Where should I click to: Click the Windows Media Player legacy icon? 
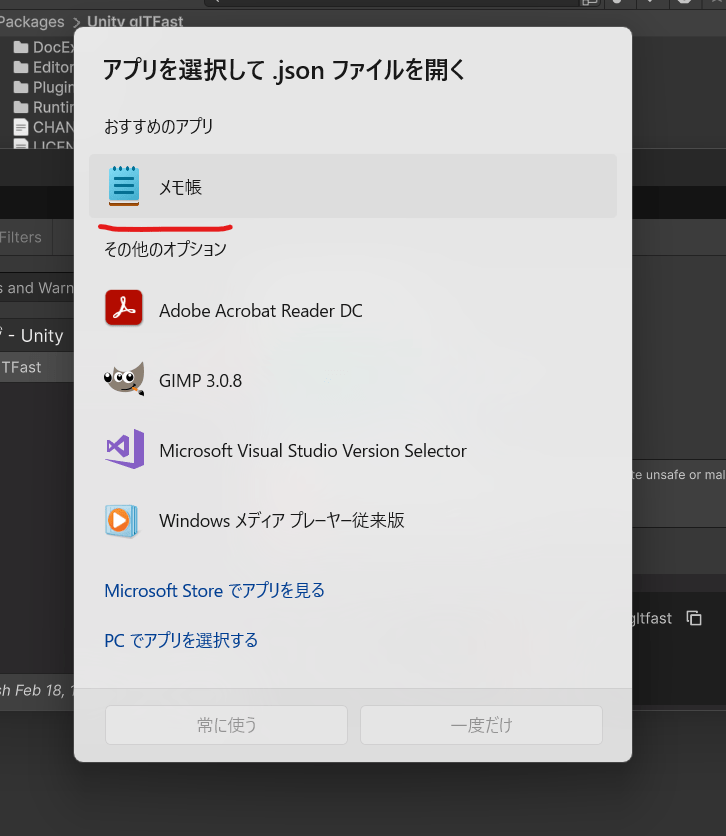coord(122,520)
